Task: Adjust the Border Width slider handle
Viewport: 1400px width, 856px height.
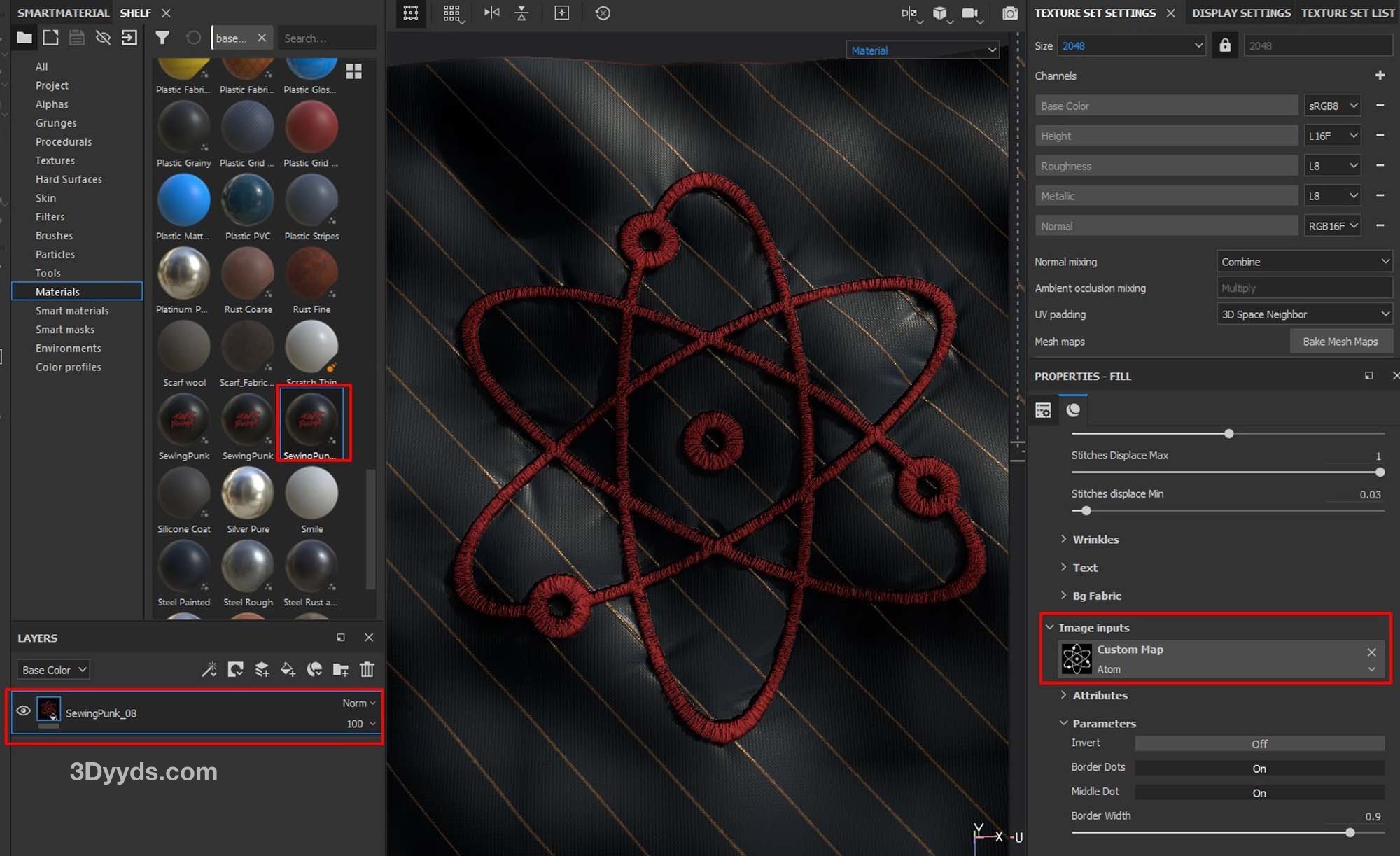Action: [x=1350, y=833]
